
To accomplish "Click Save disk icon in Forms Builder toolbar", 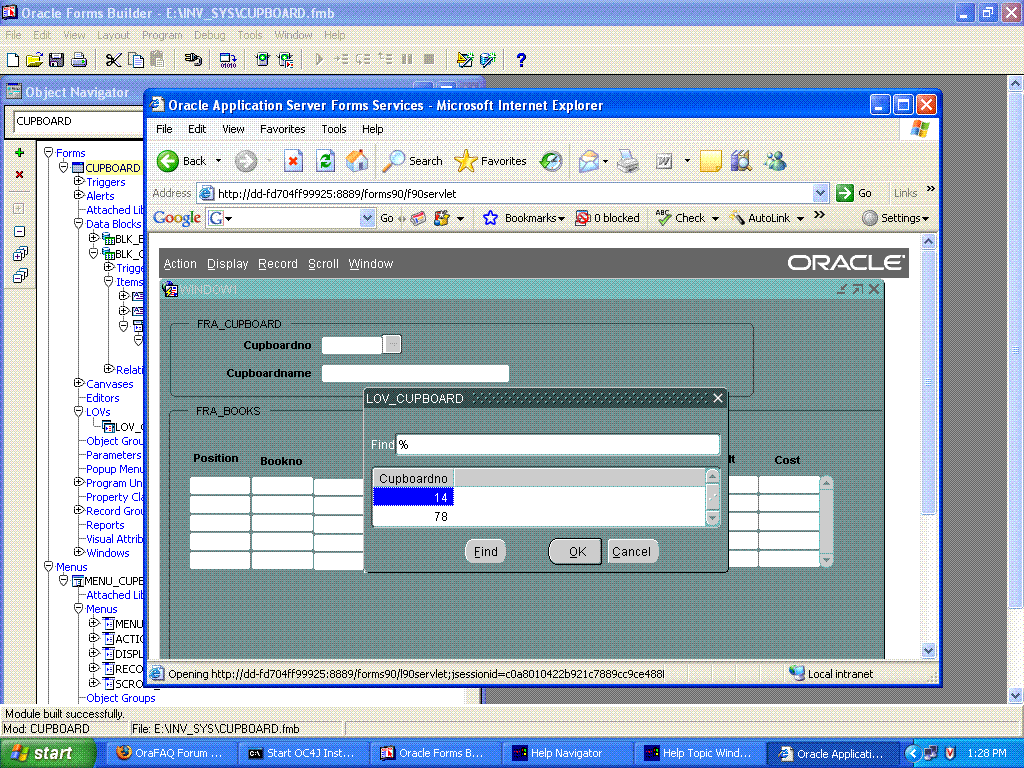I will (x=56, y=60).
